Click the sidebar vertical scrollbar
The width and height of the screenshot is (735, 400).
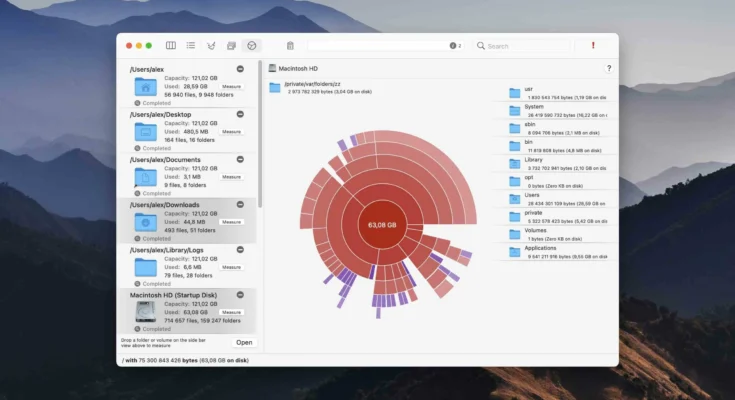(x=260, y=135)
